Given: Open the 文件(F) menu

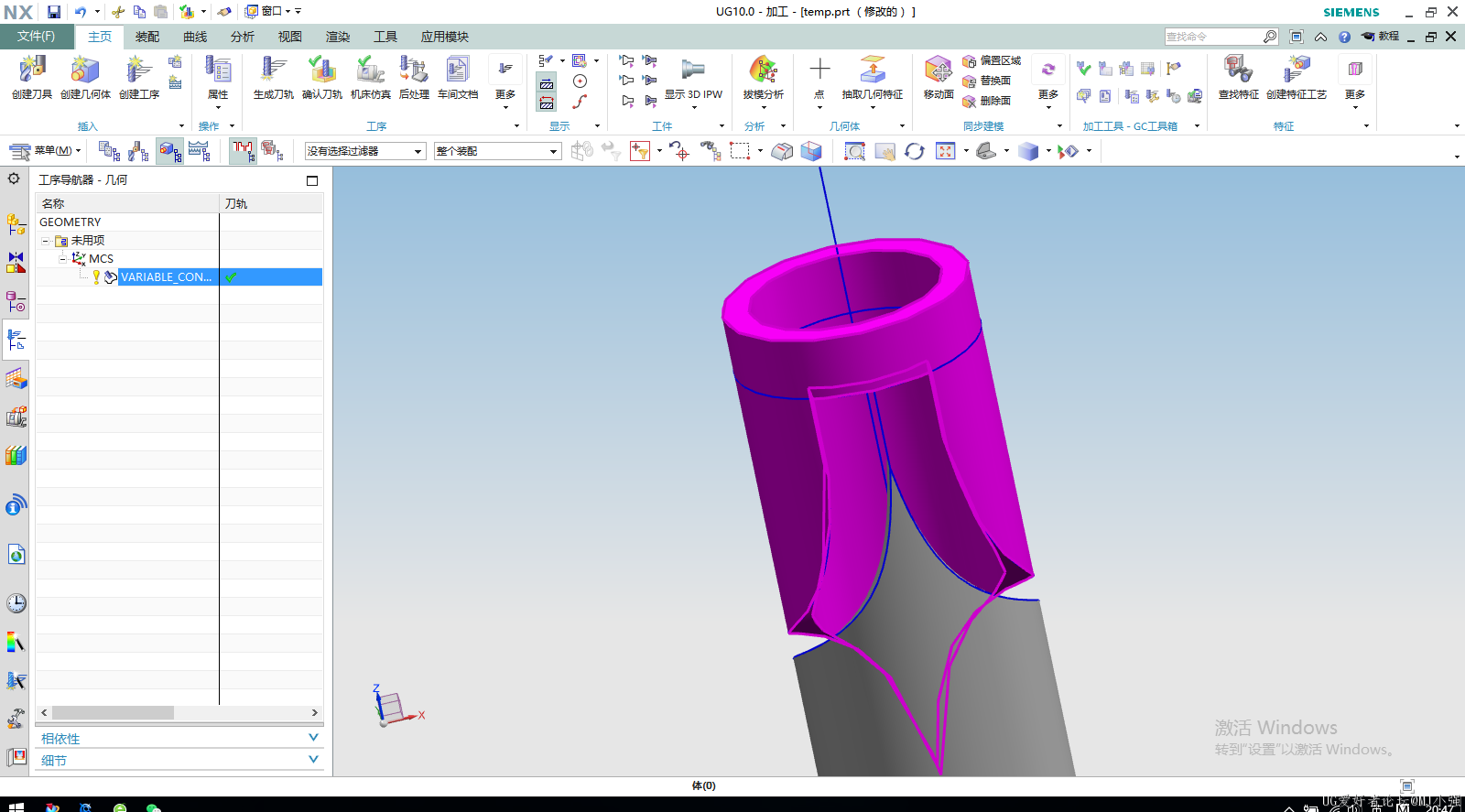Looking at the screenshot, I should coord(36,37).
